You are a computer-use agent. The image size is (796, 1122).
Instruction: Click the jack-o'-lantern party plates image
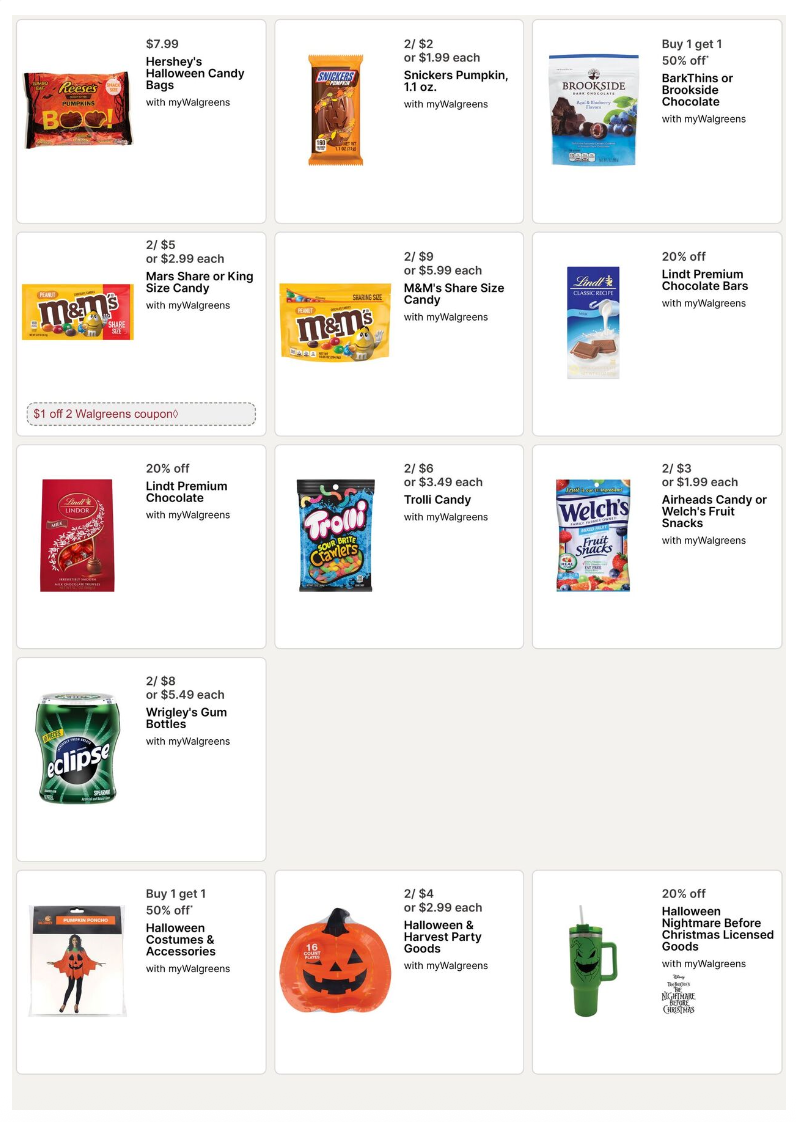pyautogui.click(x=335, y=961)
